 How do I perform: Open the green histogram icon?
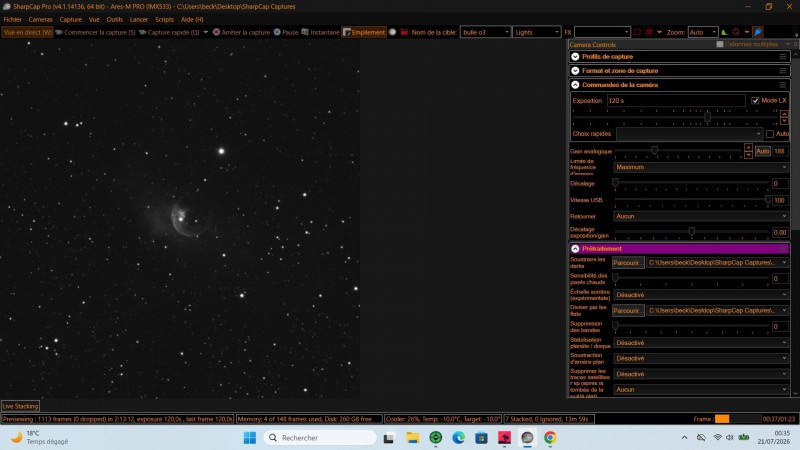coord(724,32)
